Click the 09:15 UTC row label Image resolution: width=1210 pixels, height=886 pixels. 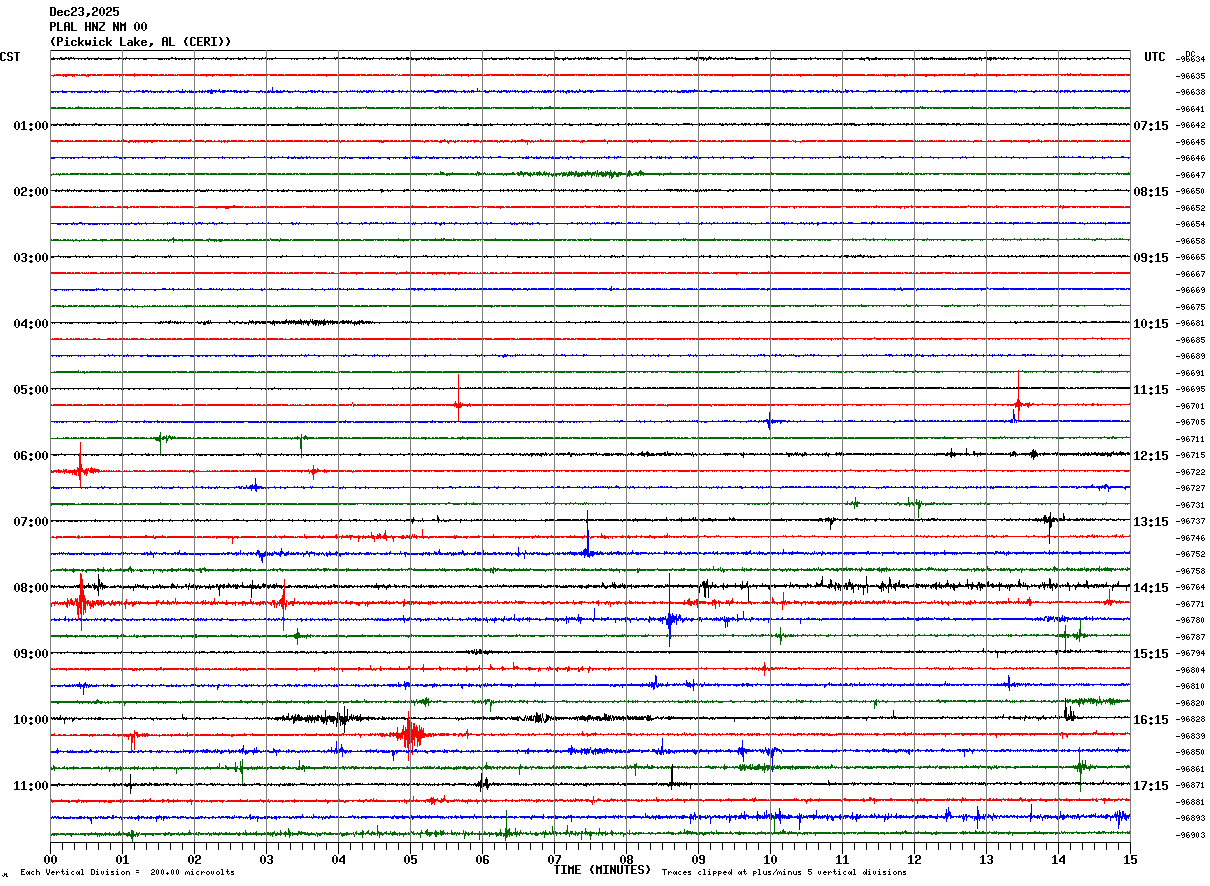pos(1151,258)
